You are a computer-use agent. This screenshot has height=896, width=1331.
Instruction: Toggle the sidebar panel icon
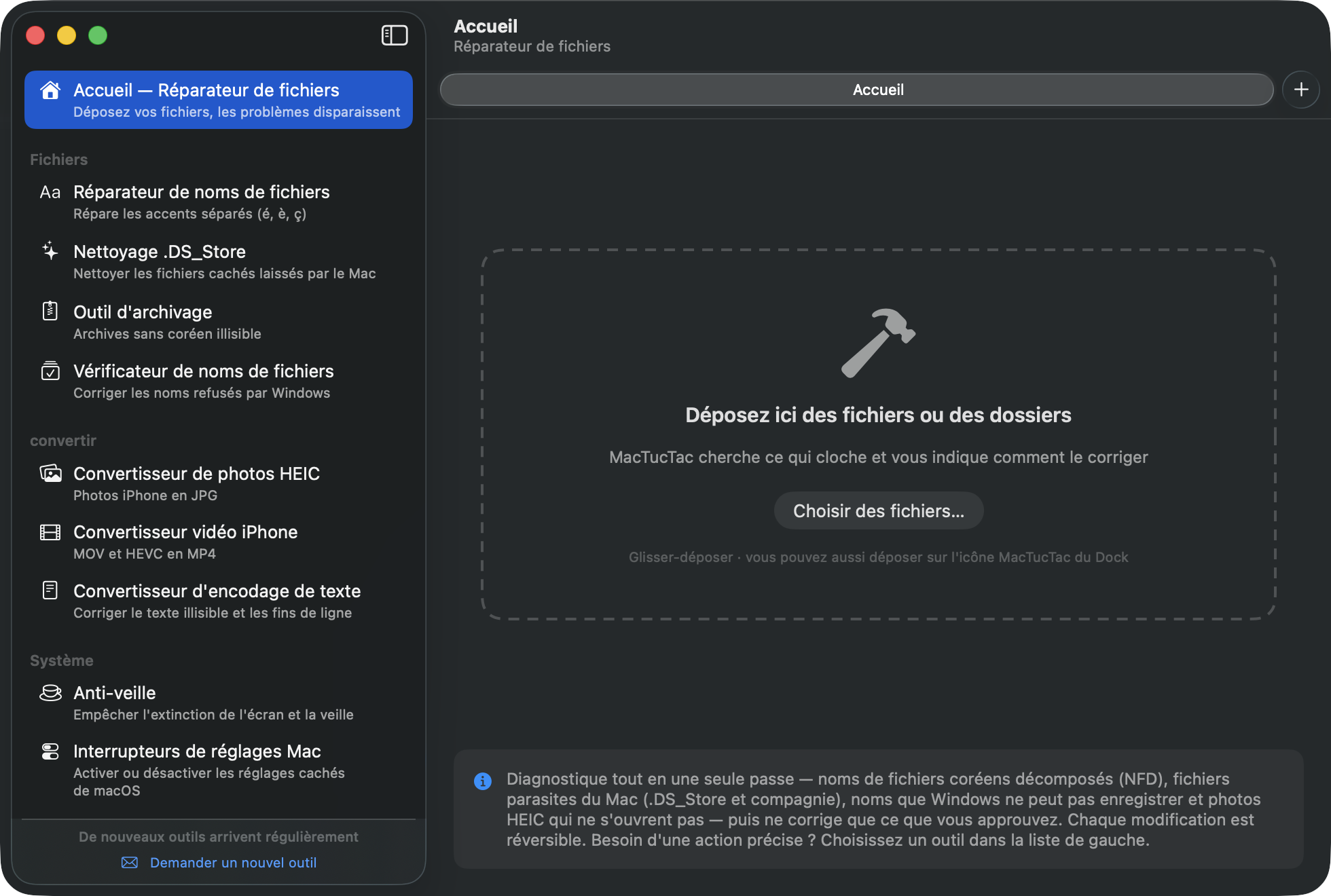pyautogui.click(x=395, y=35)
